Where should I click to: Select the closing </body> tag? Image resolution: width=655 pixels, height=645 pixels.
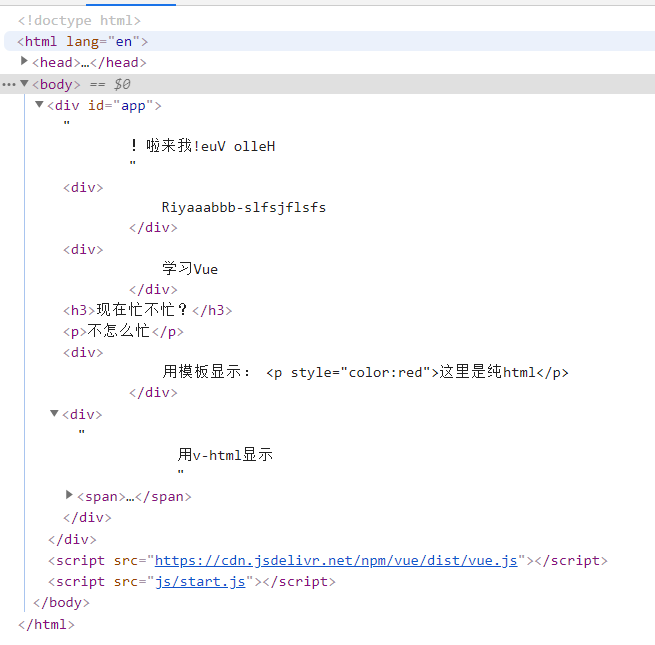click(x=61, y=602)
